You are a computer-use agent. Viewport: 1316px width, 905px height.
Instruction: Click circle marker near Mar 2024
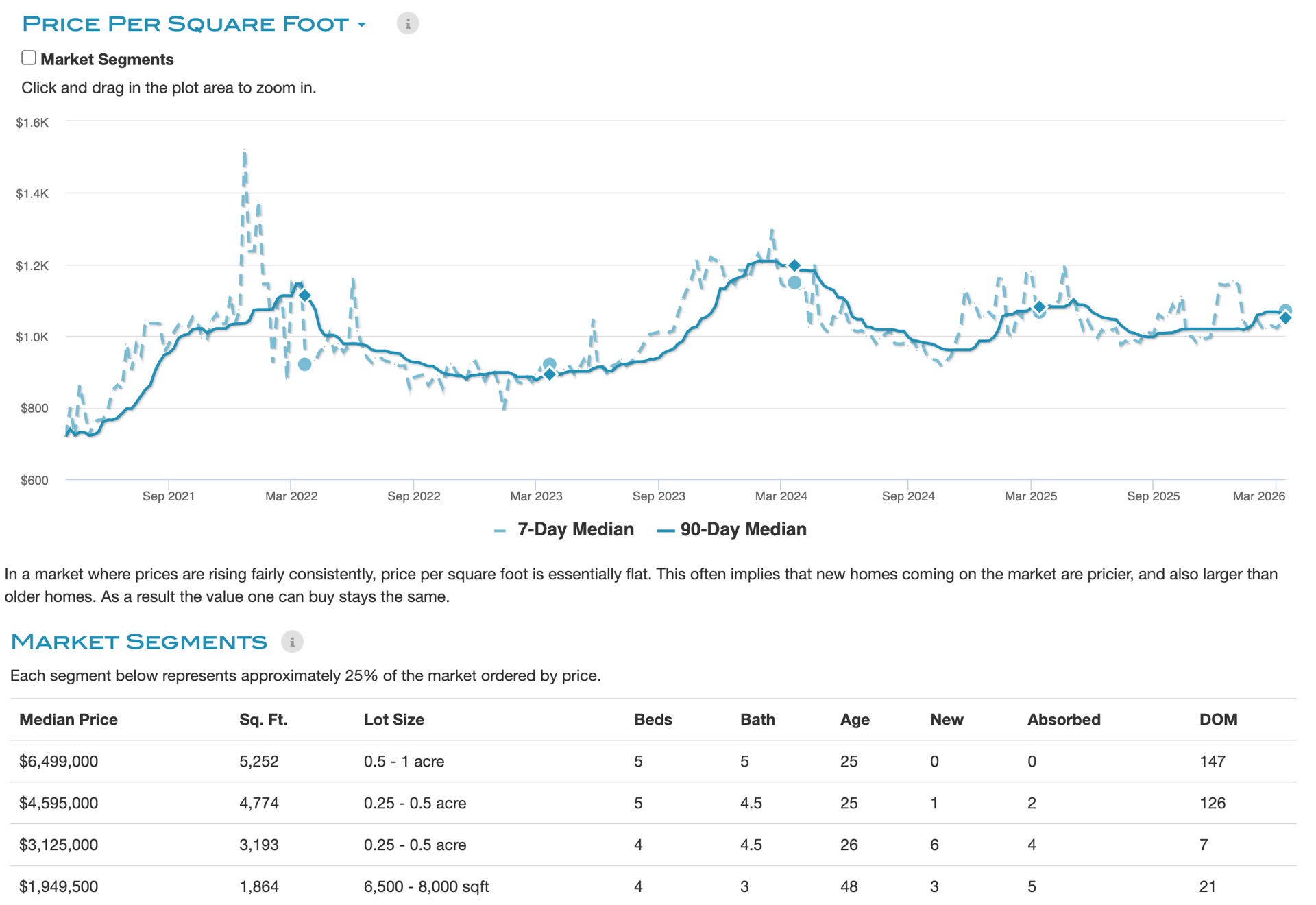point(794,282)
